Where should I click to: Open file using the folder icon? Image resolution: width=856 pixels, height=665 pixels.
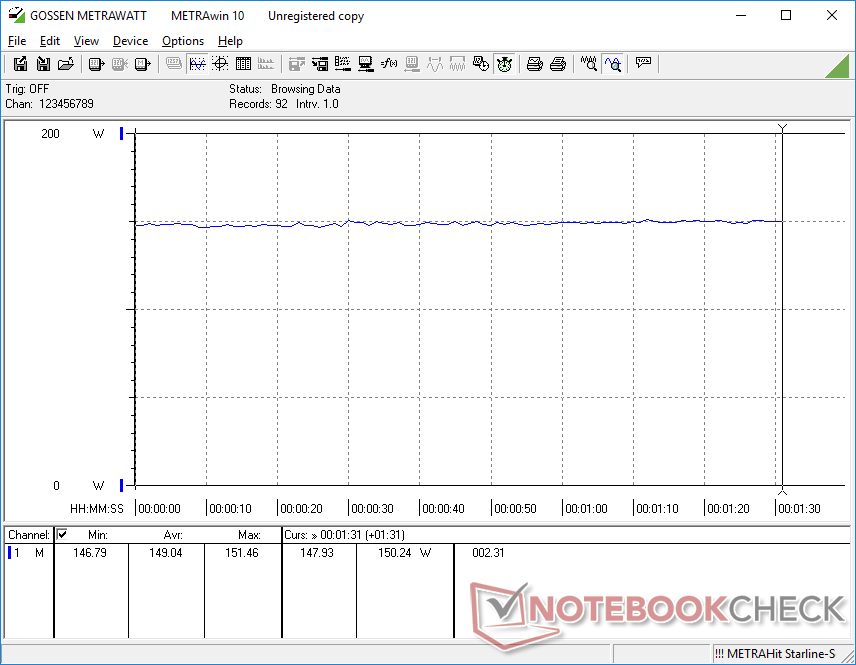(66, 64)
